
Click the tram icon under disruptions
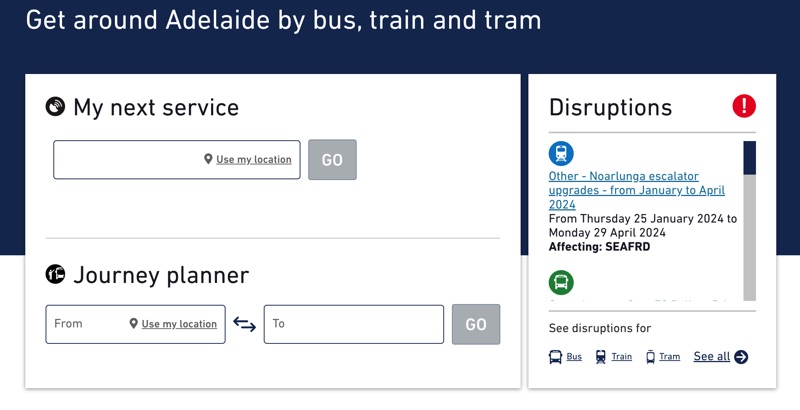pos(651,357)
